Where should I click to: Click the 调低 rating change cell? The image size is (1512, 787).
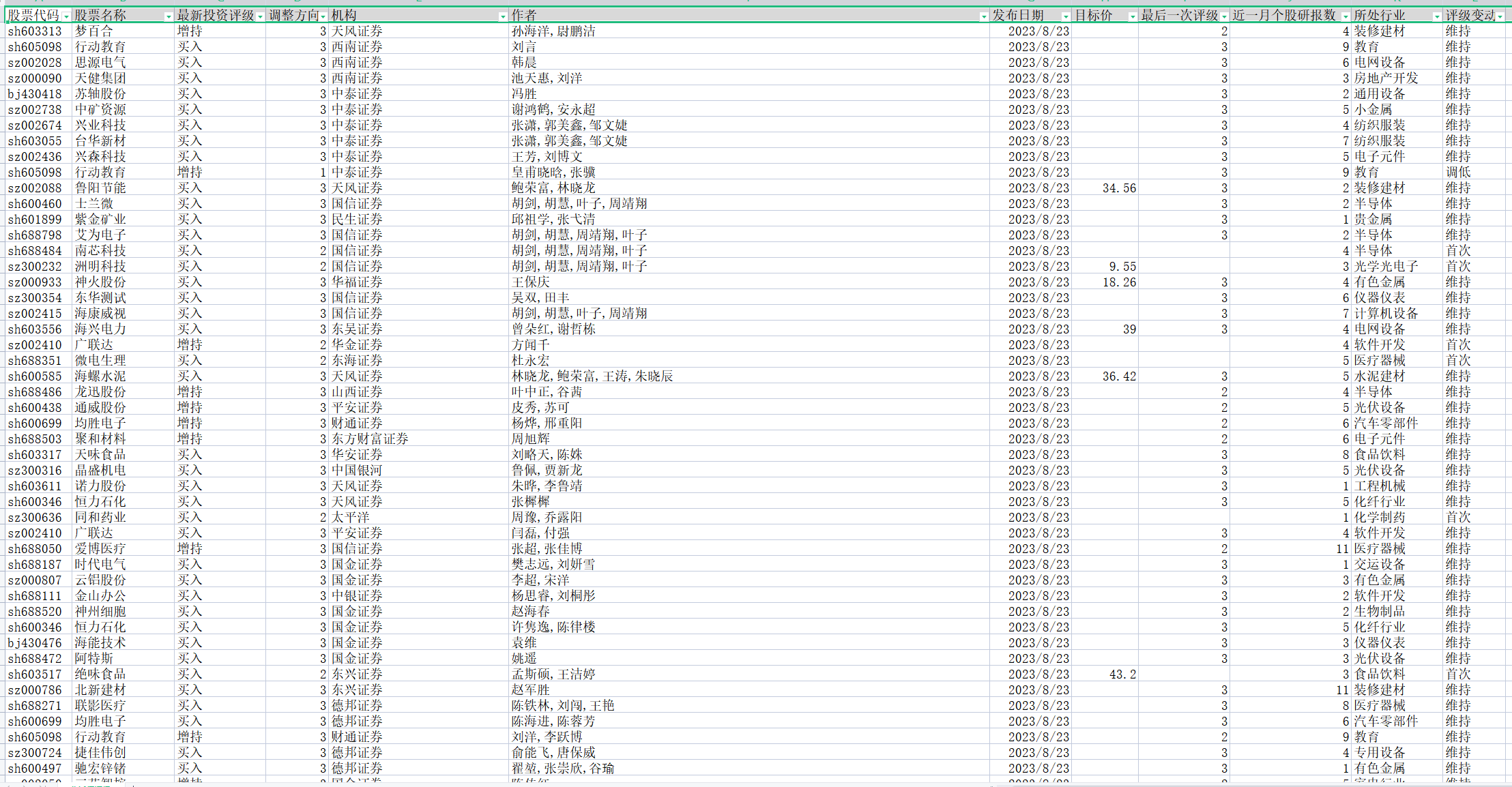(1474, 173)
